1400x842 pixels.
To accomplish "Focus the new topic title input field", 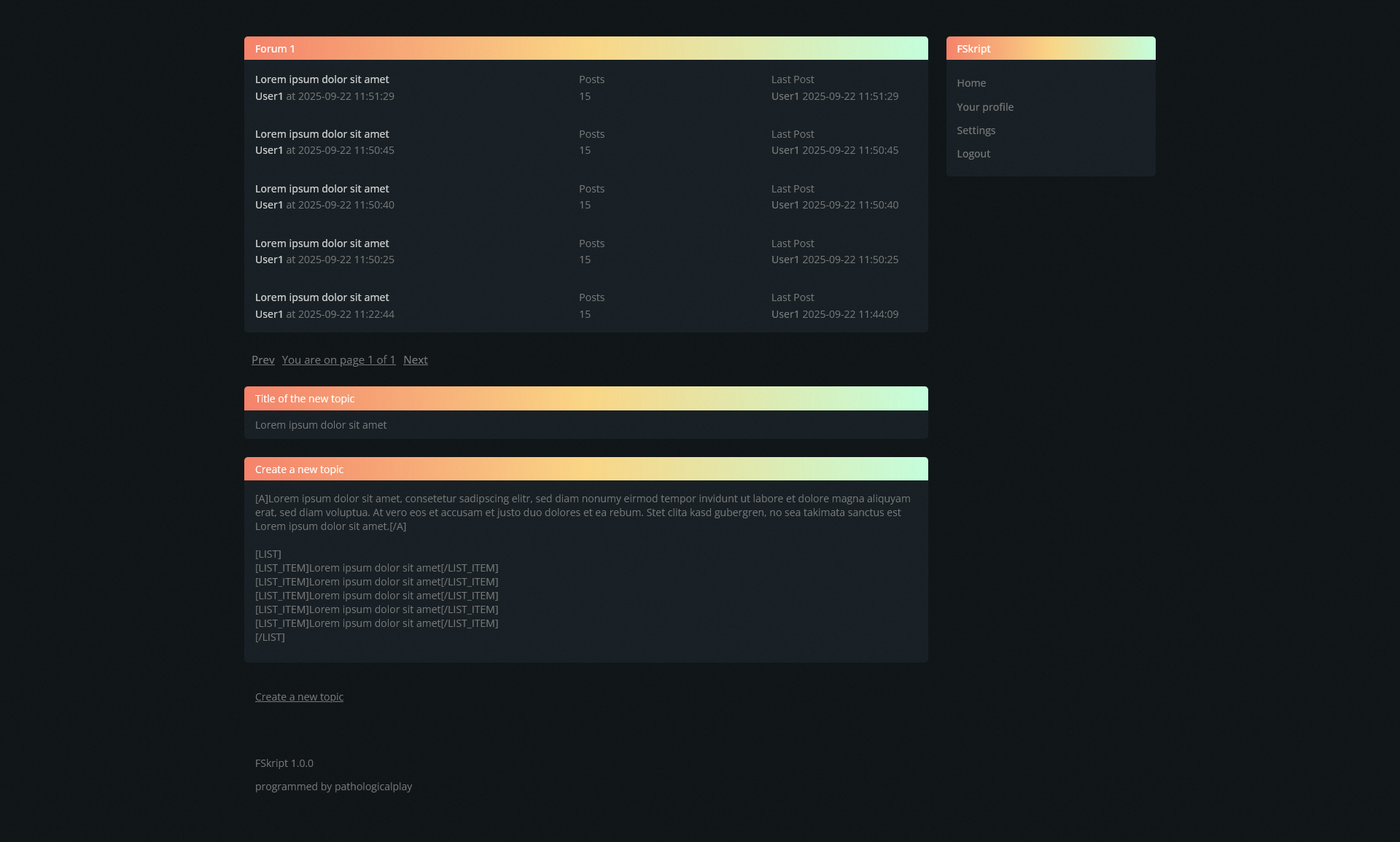I will pos(586,425).
